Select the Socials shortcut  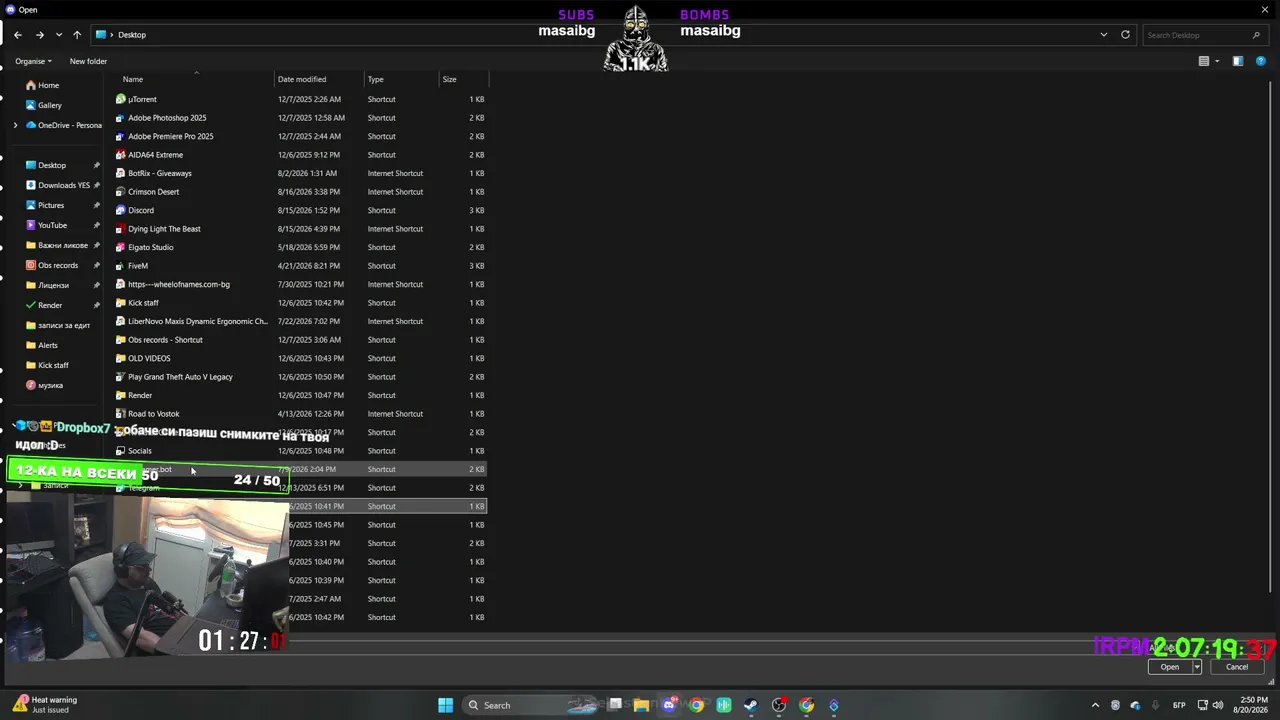point(140,451)
